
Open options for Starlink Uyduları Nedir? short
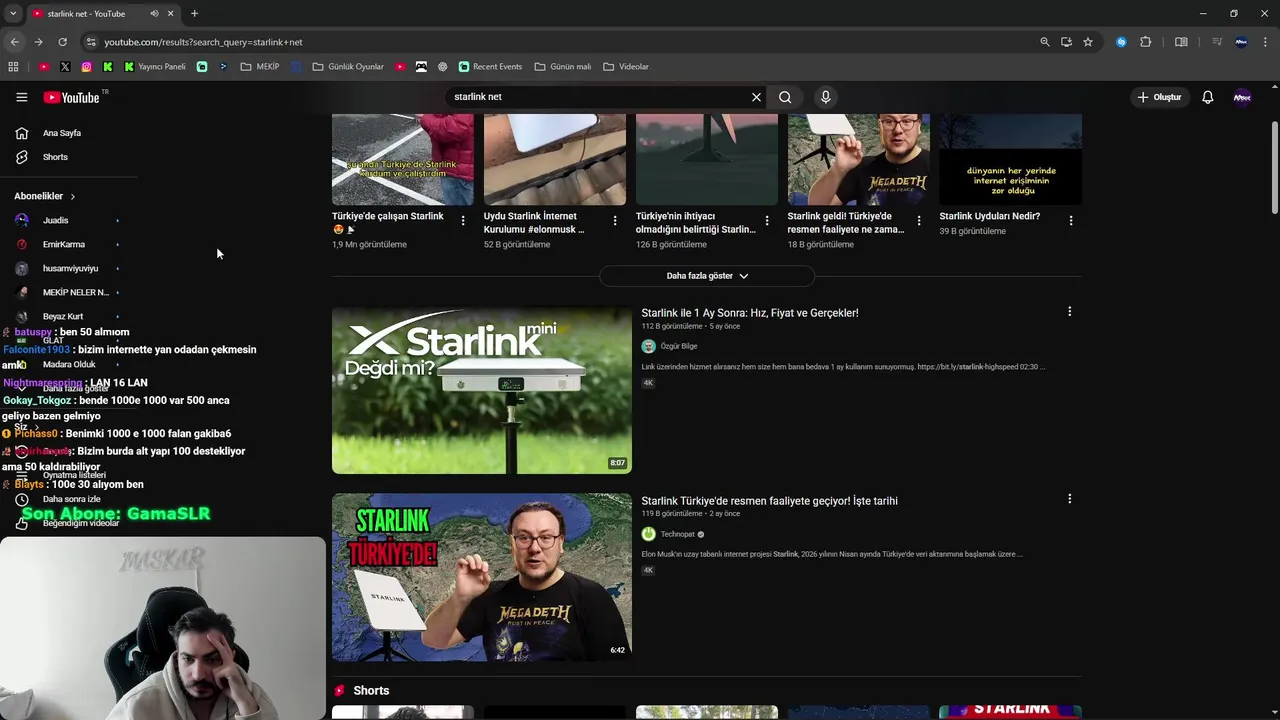1071,221
